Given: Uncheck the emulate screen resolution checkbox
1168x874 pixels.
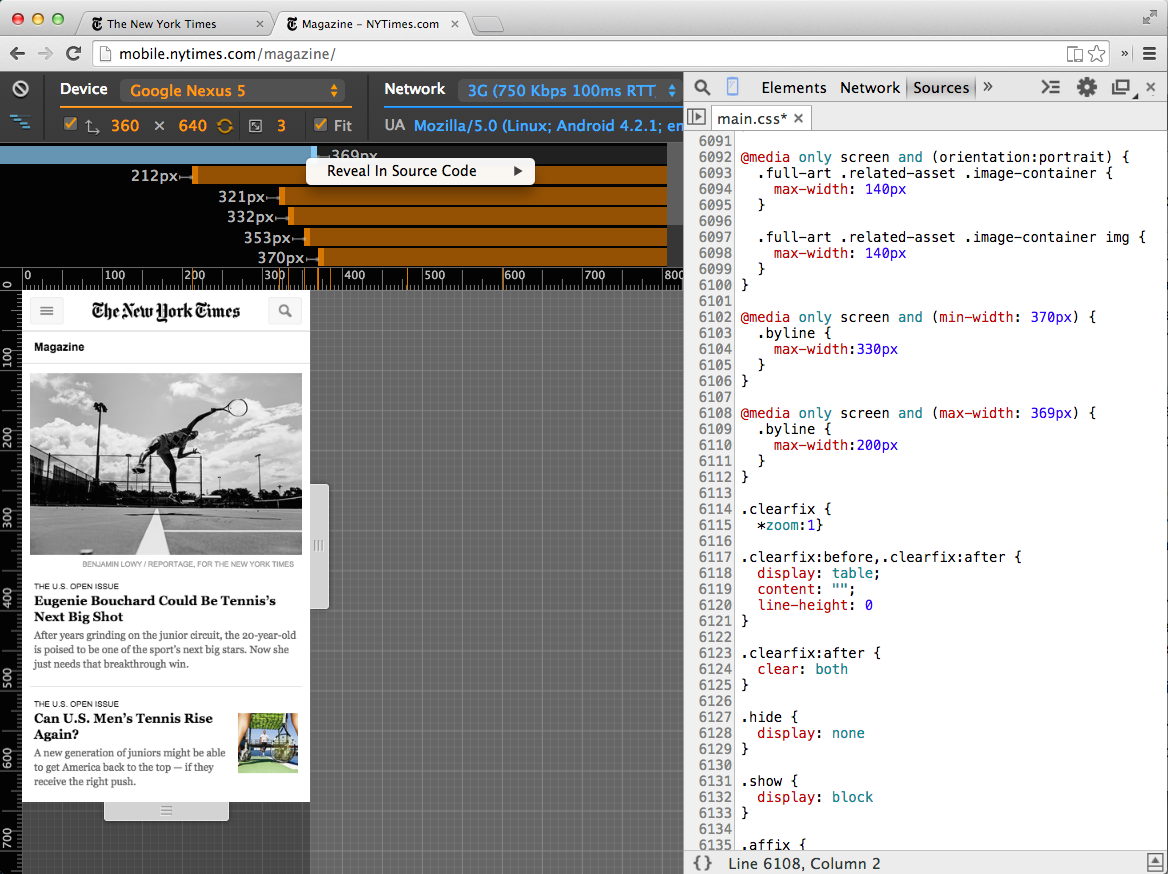Looking at the screenshot, I should click(x=70, y=125).
